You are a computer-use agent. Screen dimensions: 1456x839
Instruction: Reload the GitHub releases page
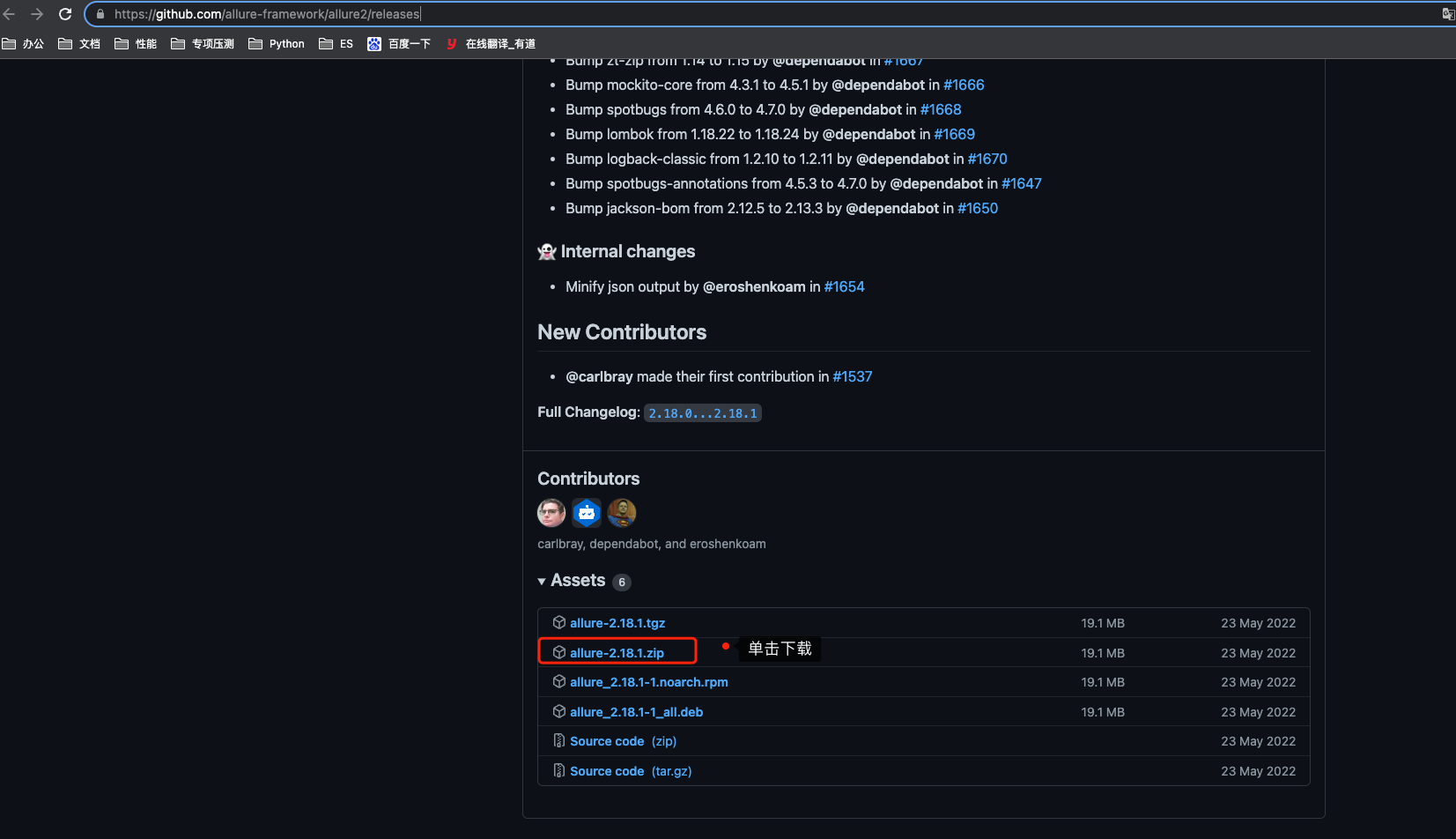pos(65,14)
